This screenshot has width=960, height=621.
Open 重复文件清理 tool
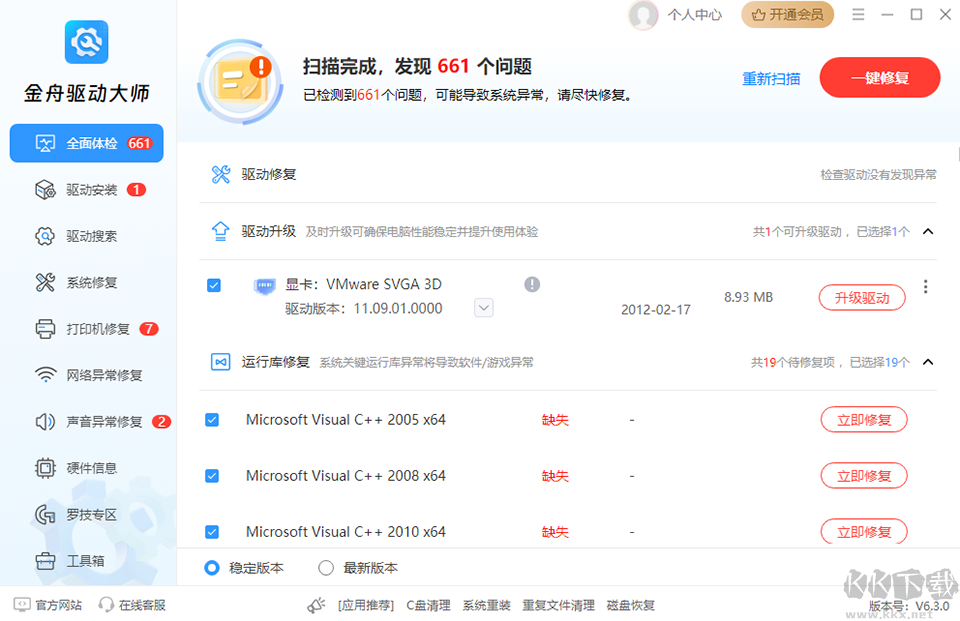click(558, 605)
